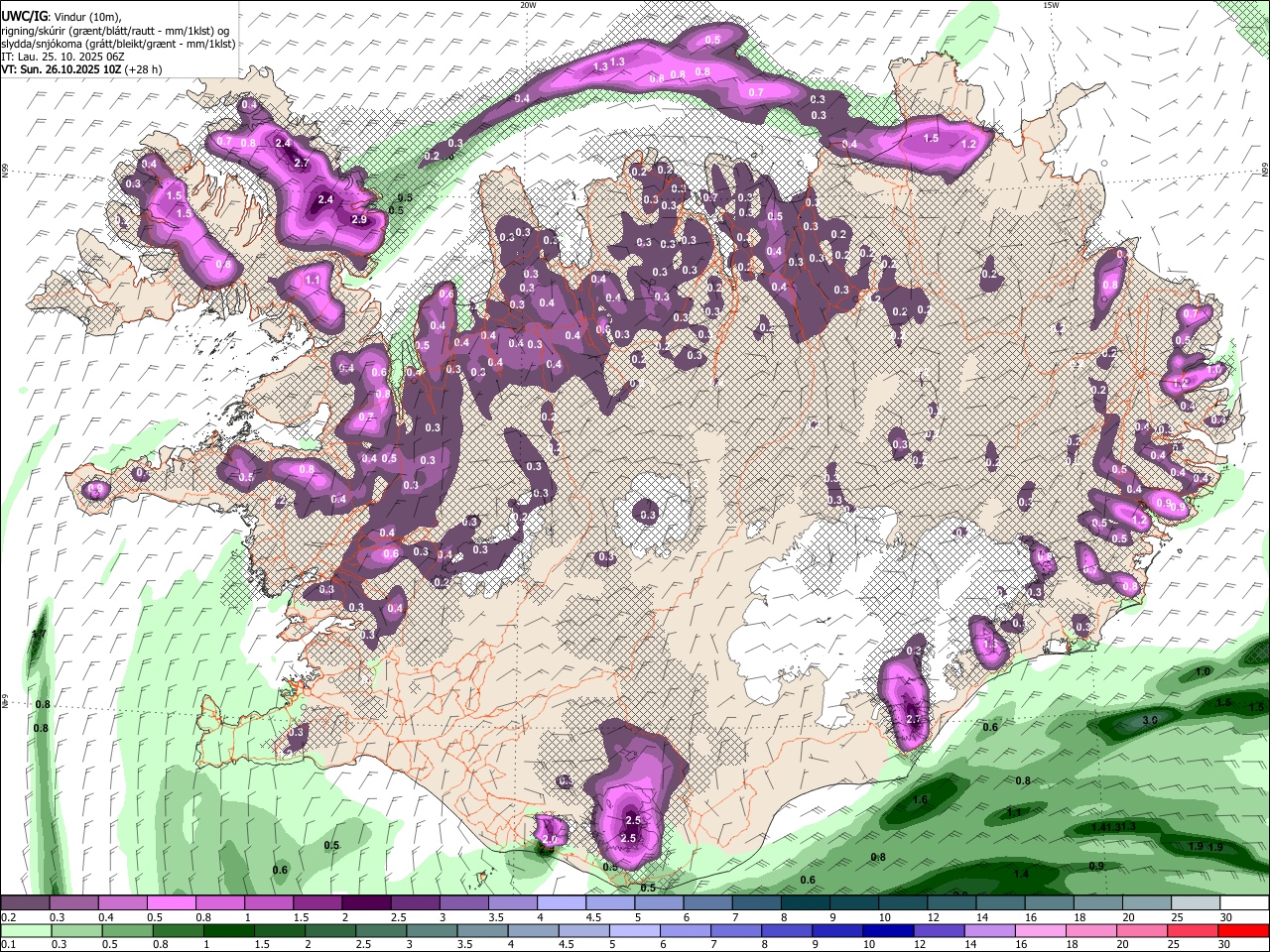The width and height of the screenshot is (1270, 952).
Task: Click the darkest green rain swatch above bottom-row 1
Action: 228,930
